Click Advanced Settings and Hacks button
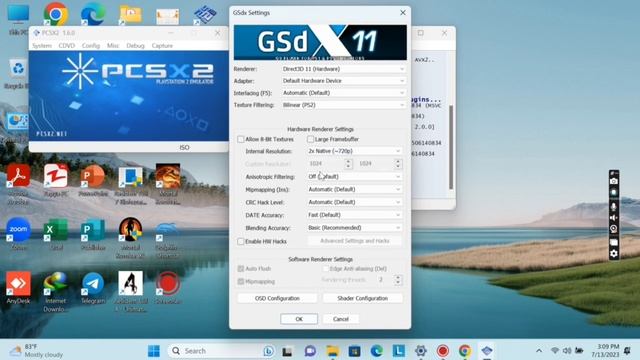The image size is (640, 360). click(355, 241)
